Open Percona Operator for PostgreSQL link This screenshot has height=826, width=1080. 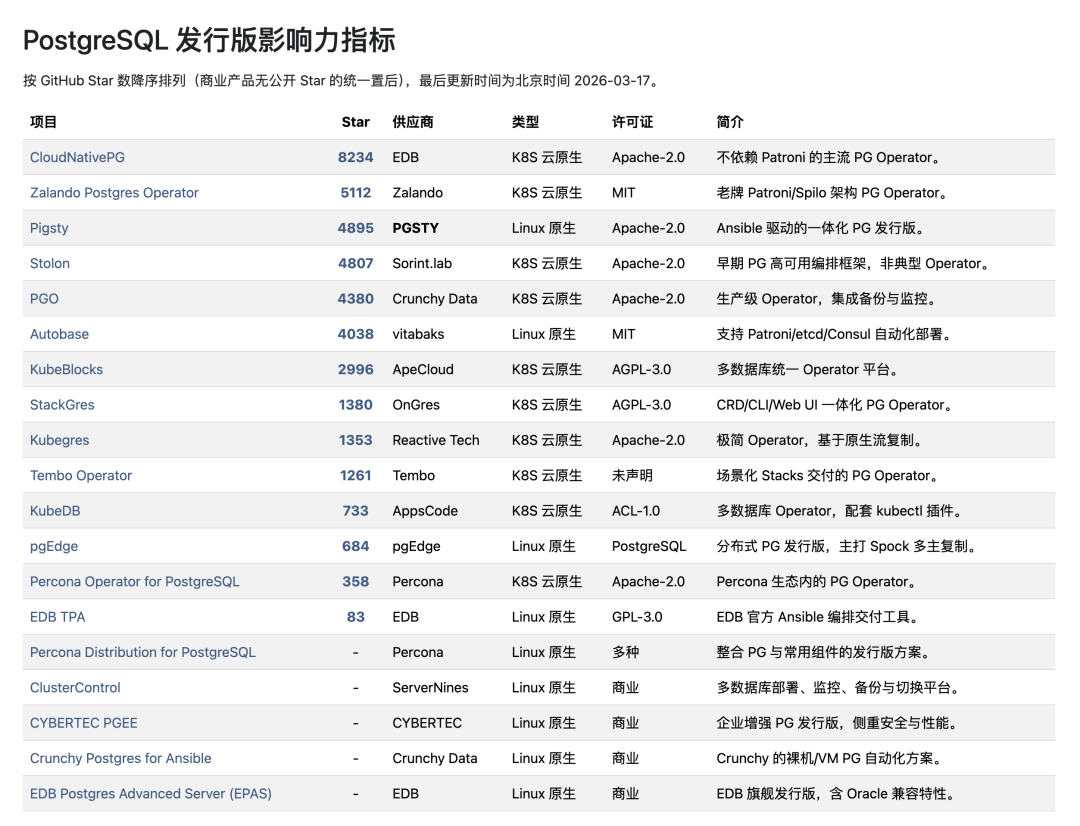133,581
